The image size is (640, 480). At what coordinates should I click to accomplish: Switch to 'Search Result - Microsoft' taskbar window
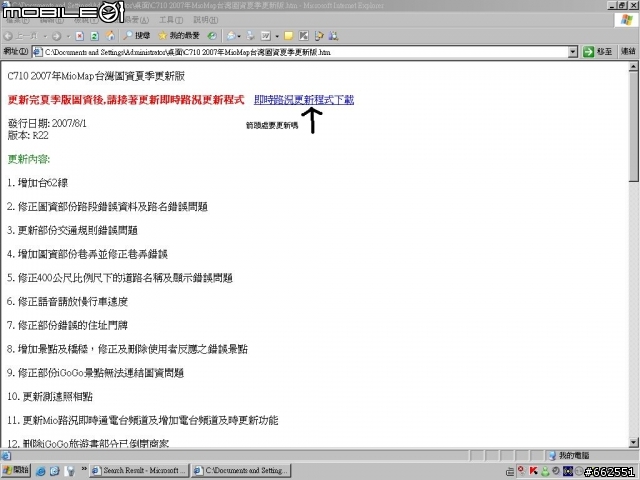coord(139,470)
